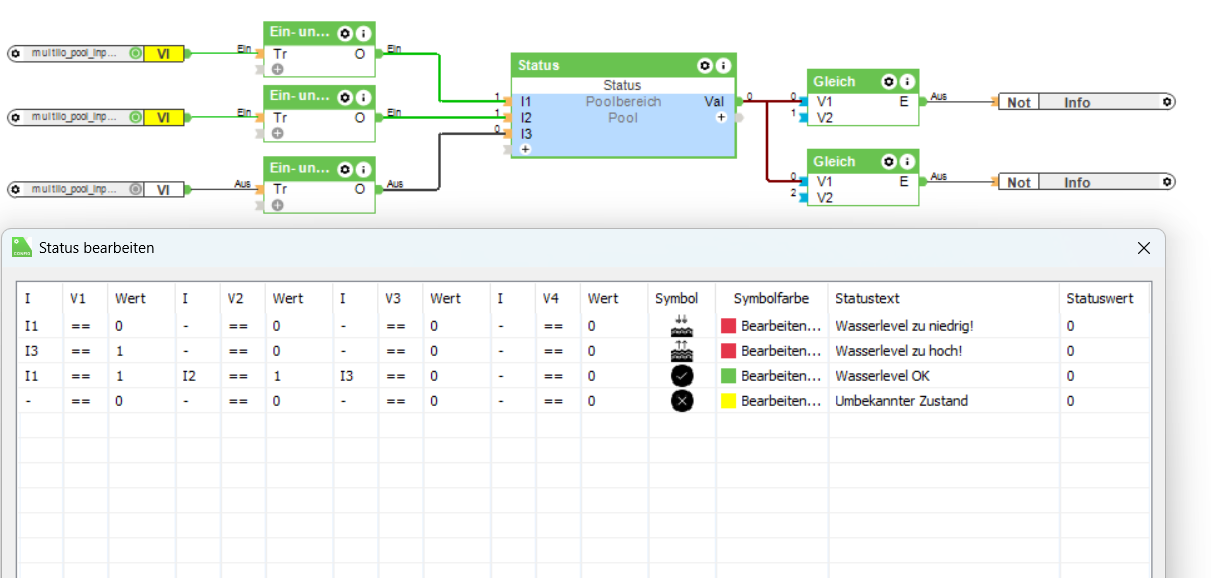
Task: Click checkmark symbol in 'Wasserlevel OK' row
Action: click(x=682, y=376)
